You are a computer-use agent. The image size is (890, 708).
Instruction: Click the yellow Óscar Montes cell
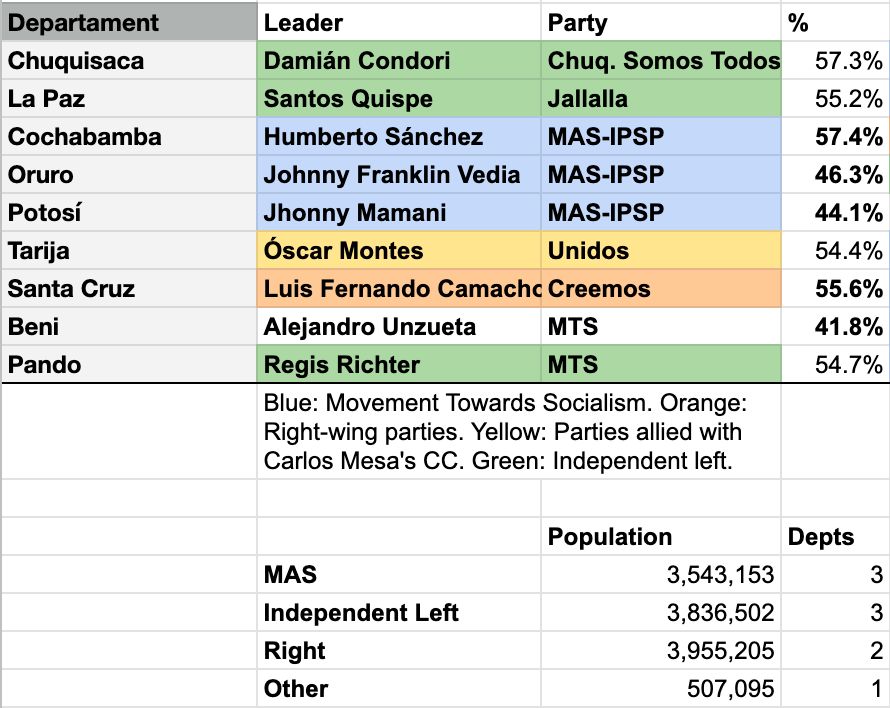(399, 250)
